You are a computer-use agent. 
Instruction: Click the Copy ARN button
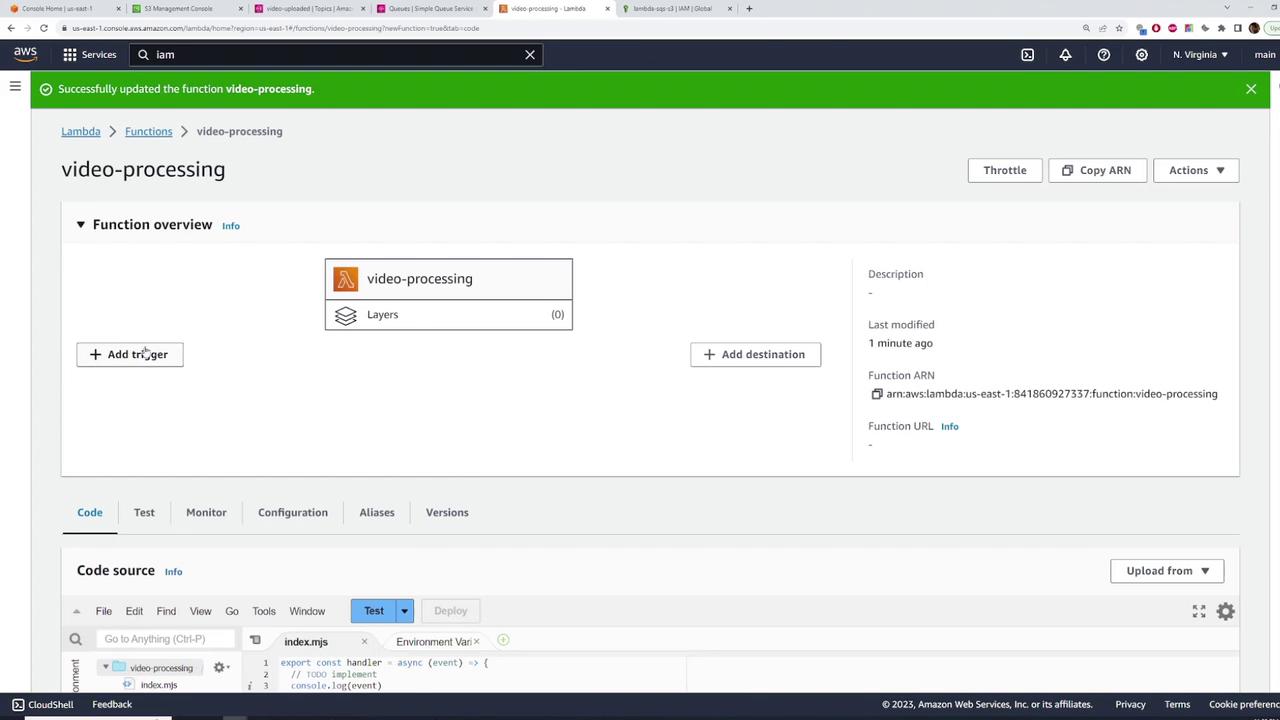click(1097, 170)
